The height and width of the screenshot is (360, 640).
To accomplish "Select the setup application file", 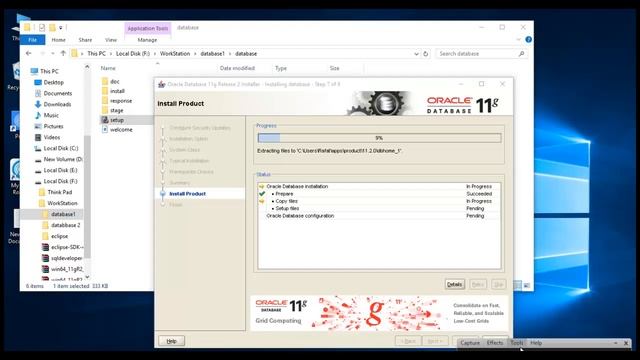I will [x=117, y=120].
